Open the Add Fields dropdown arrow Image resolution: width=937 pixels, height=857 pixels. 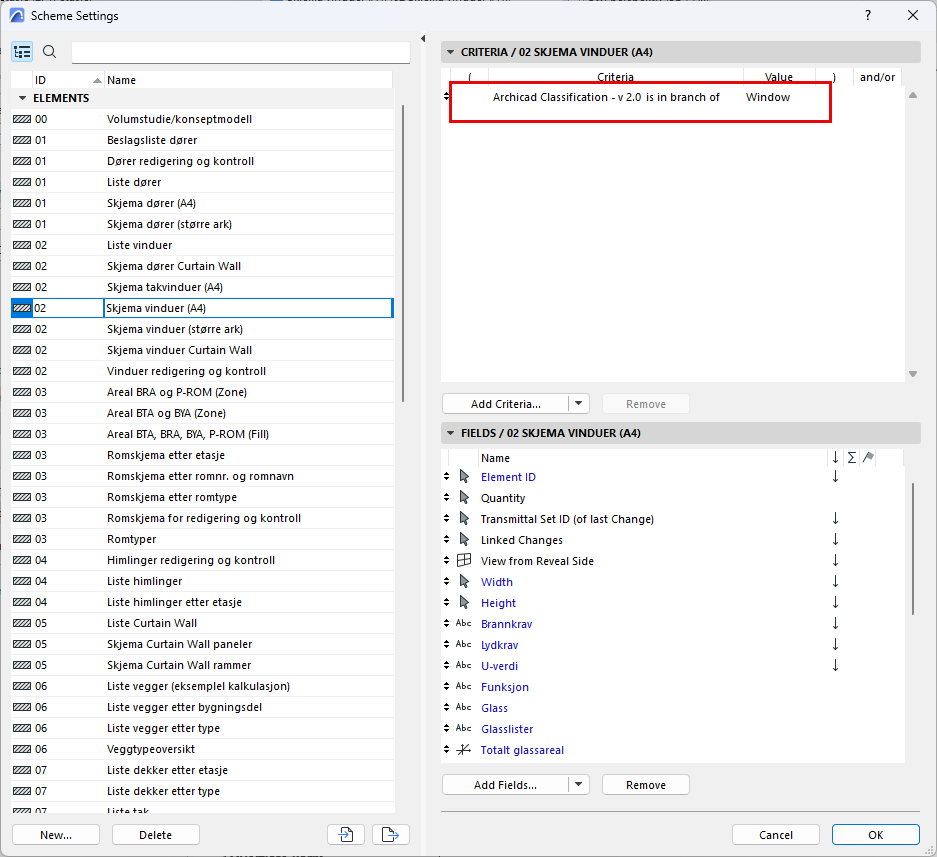[578, 785]
